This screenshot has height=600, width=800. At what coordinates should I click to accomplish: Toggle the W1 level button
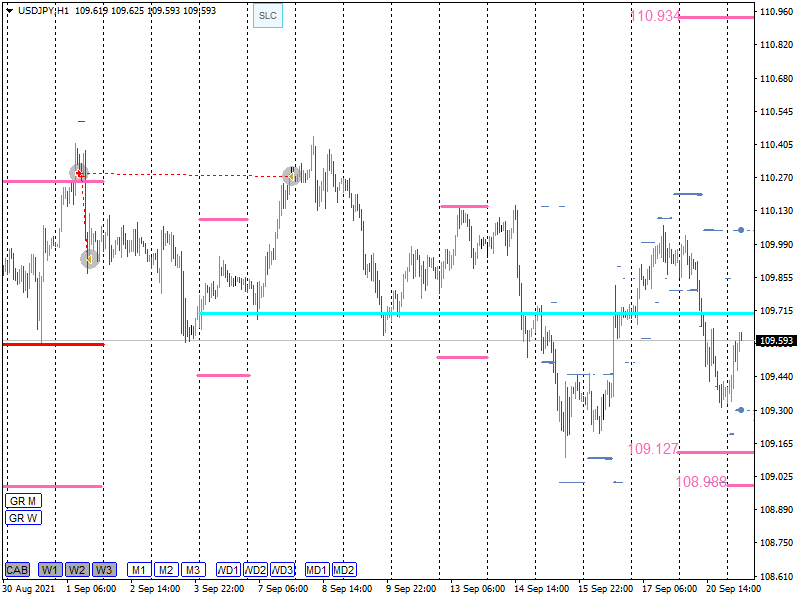point(50,570)
